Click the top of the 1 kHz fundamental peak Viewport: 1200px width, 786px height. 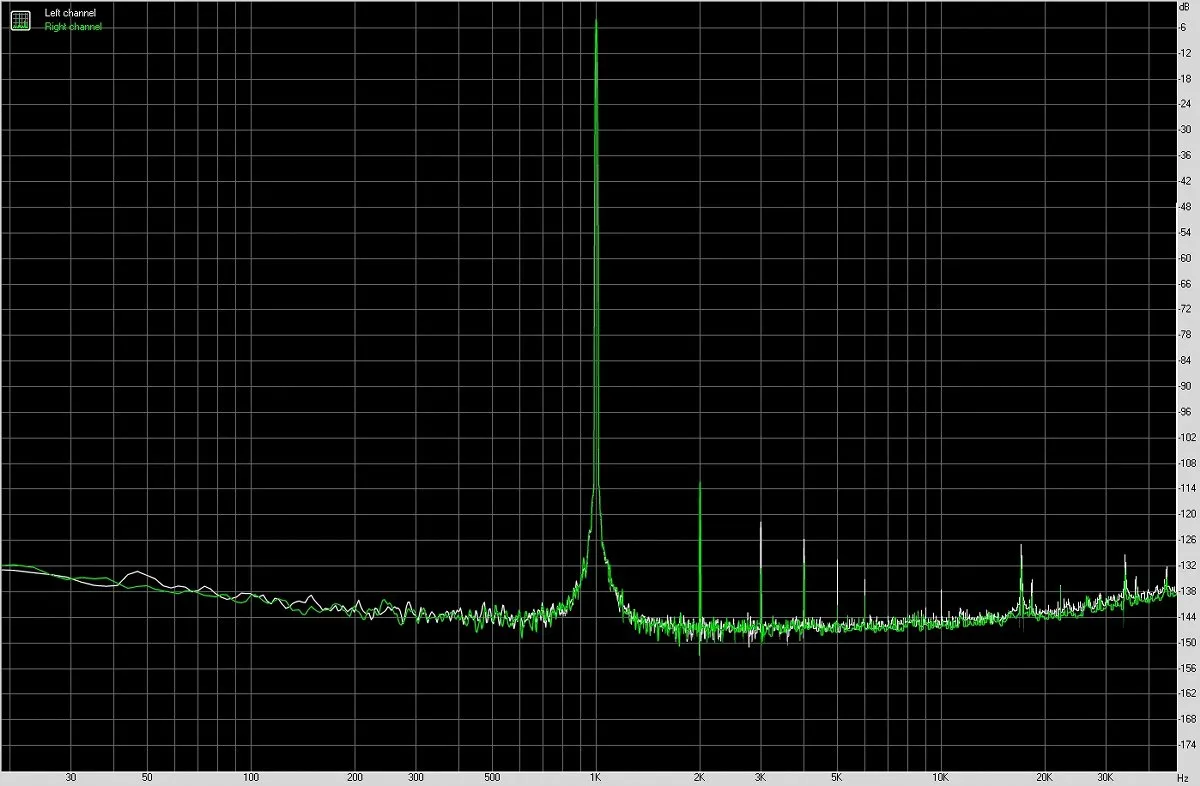pos(597,21)
